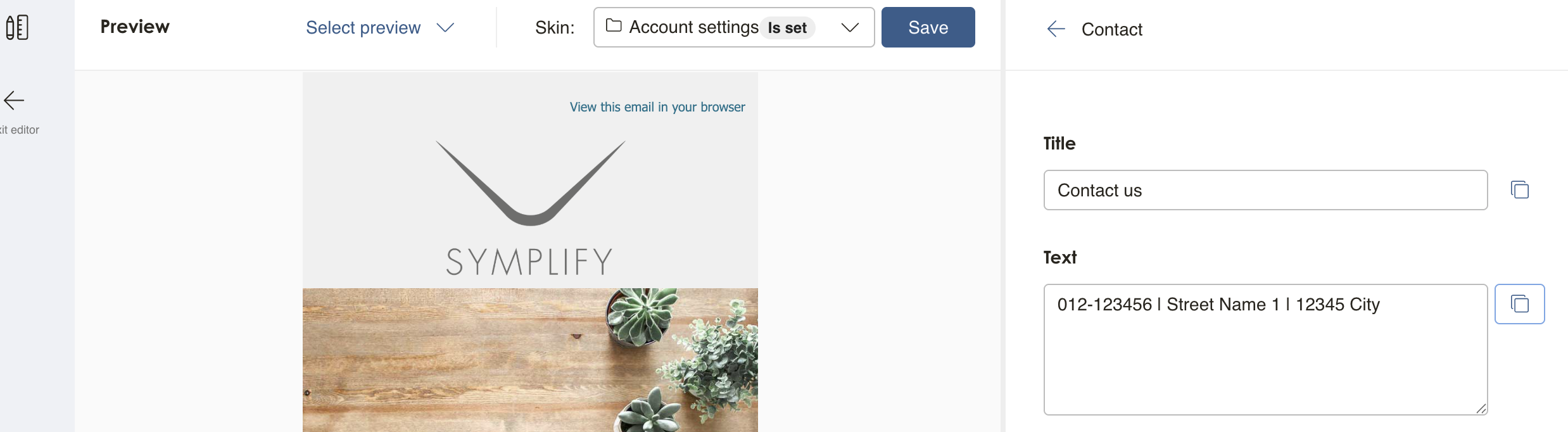
Task: Expand the Skin Account settings dropdown
Action: tap(734, 27)
